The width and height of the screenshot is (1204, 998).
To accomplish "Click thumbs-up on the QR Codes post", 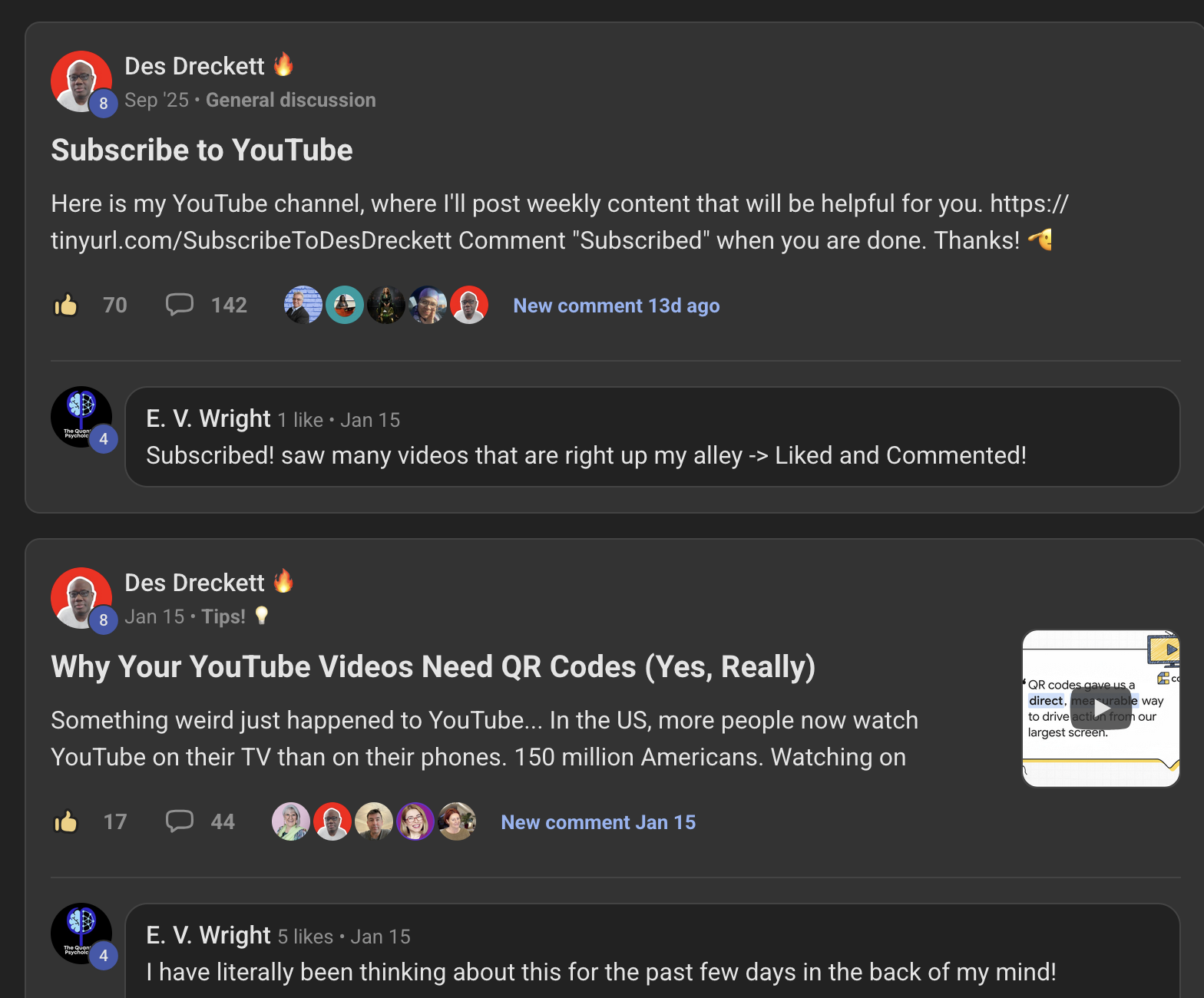I will tap(66, 822).
